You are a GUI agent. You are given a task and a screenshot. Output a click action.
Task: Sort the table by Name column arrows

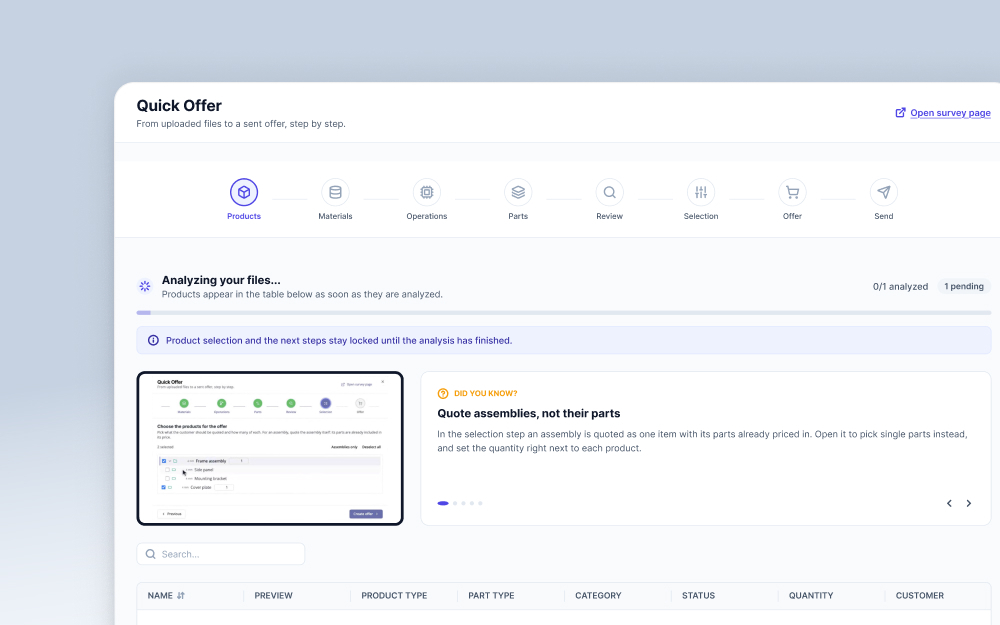tap(180, 596)
